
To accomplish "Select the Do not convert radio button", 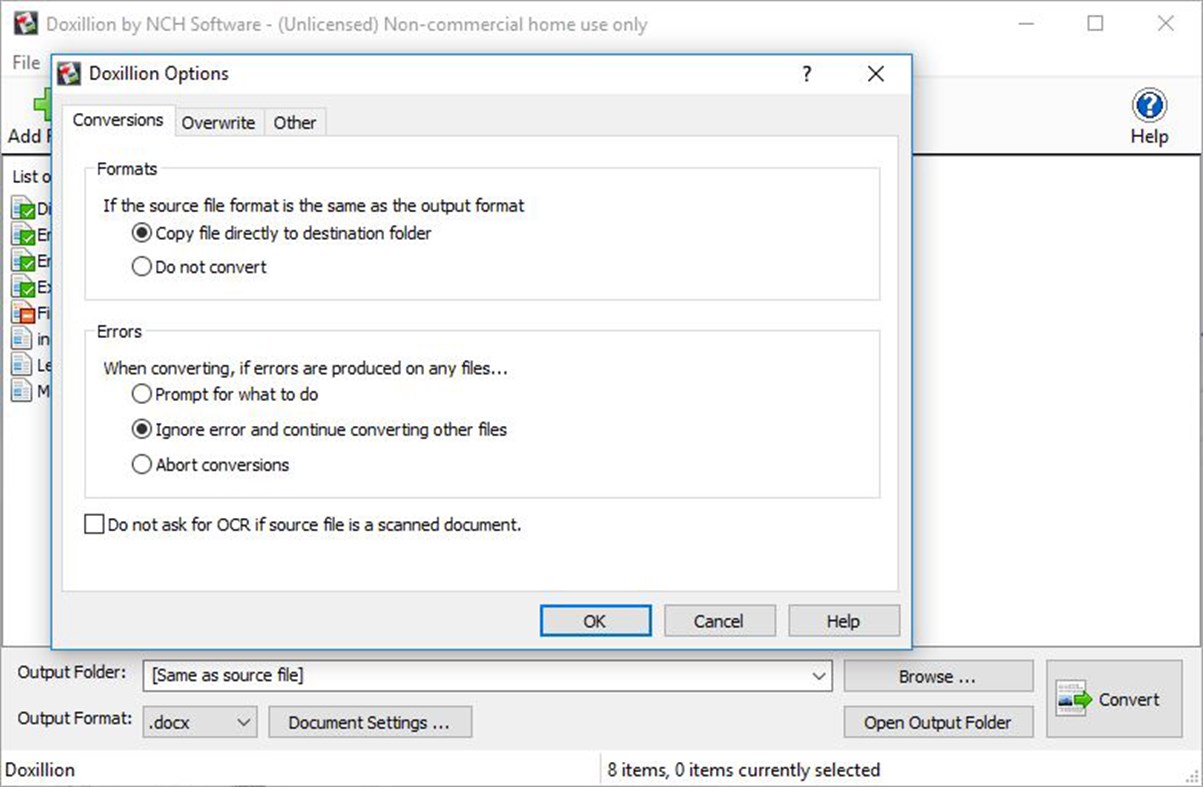I will point(141,267).
